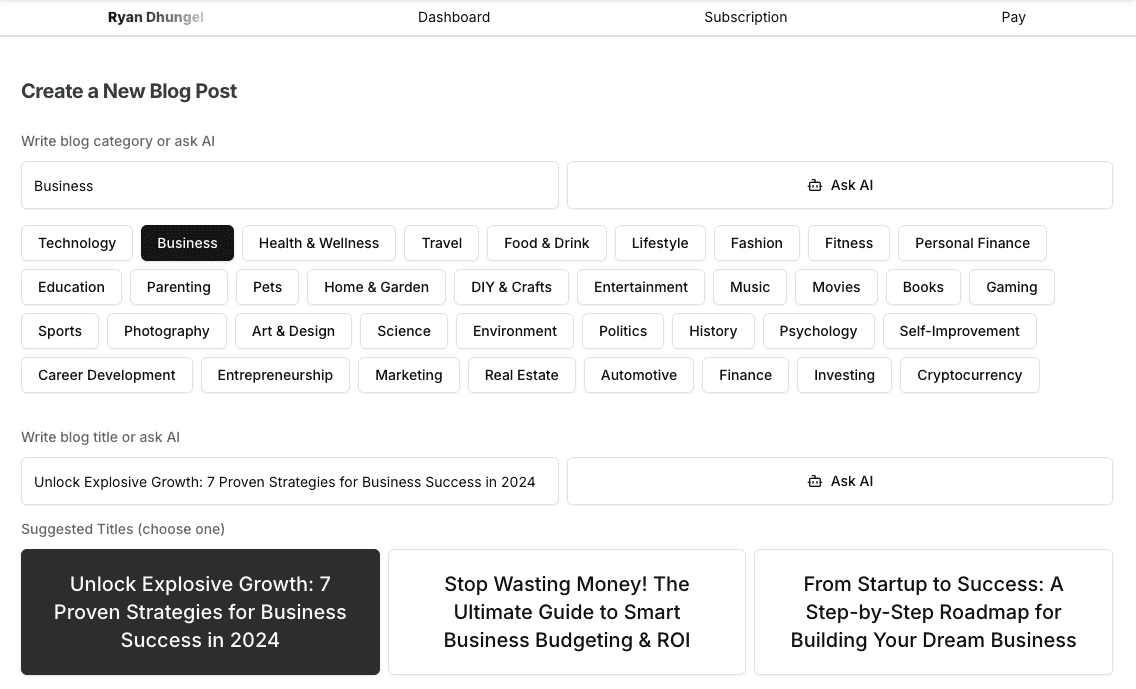Choose 'Unlock Explosive Growth' suggested title card
Viewport: 1136px width, 689px height.
pyautogui.click(x=200, y=612)
